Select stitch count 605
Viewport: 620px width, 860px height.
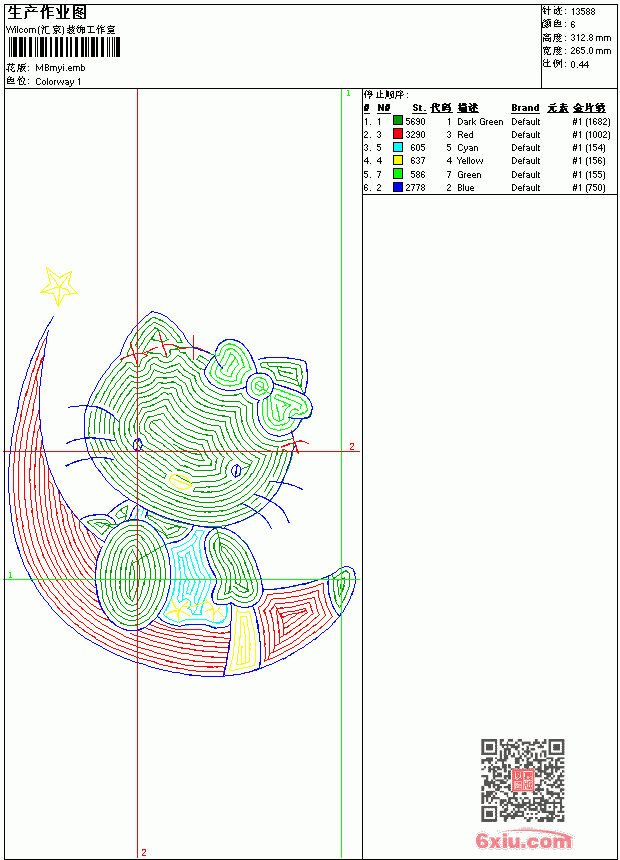[x=418, y=148]
